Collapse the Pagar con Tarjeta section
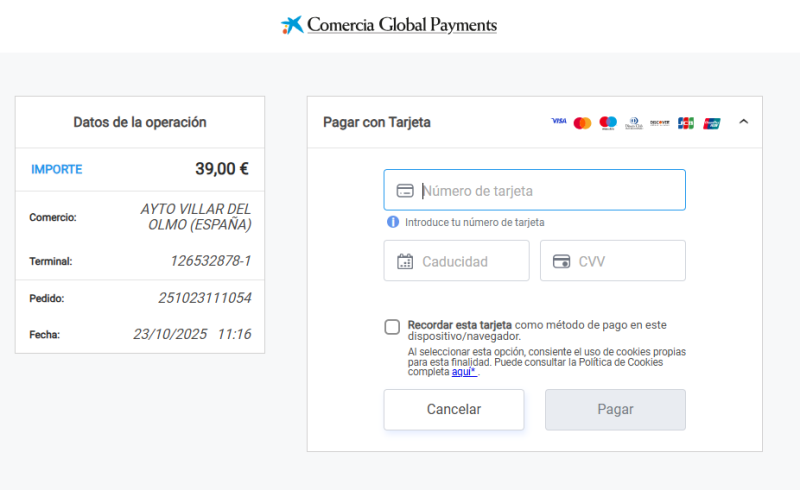The height and width of the screenshot is (490, 800). (x=743, y=122)
